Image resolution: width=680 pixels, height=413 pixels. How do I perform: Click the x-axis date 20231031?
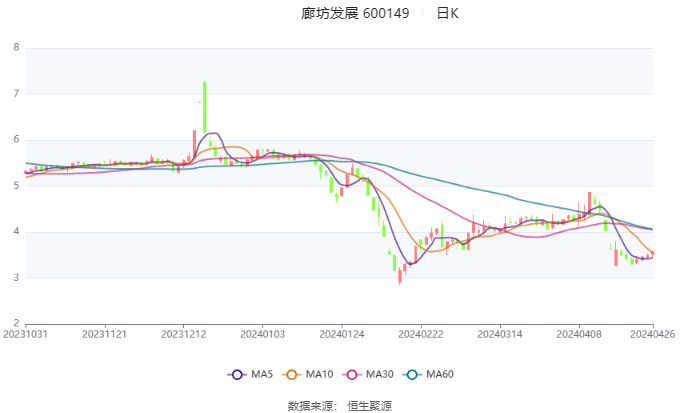click(25, 334)
